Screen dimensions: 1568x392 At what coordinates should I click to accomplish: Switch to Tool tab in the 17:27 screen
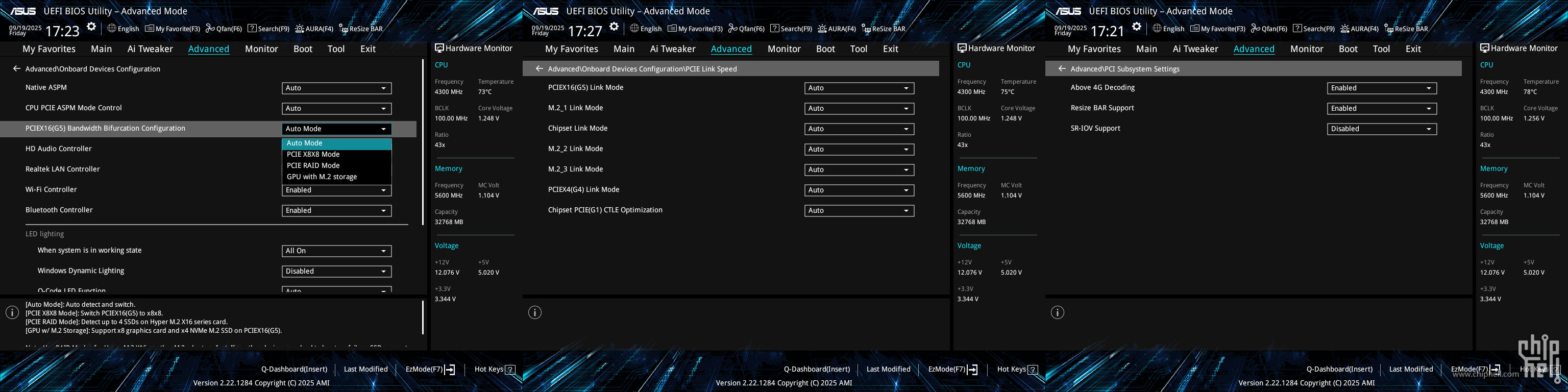(858, 48)
